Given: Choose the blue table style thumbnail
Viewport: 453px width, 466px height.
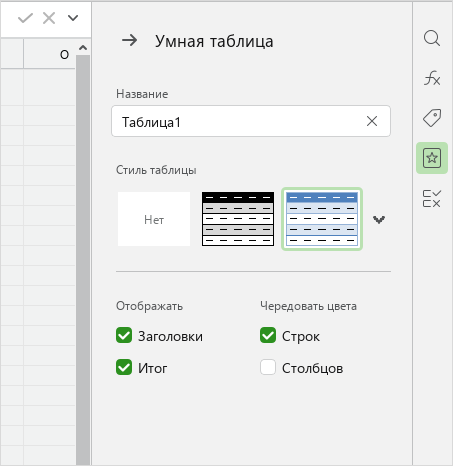Looking at the screenshot, I should [322, 219].
